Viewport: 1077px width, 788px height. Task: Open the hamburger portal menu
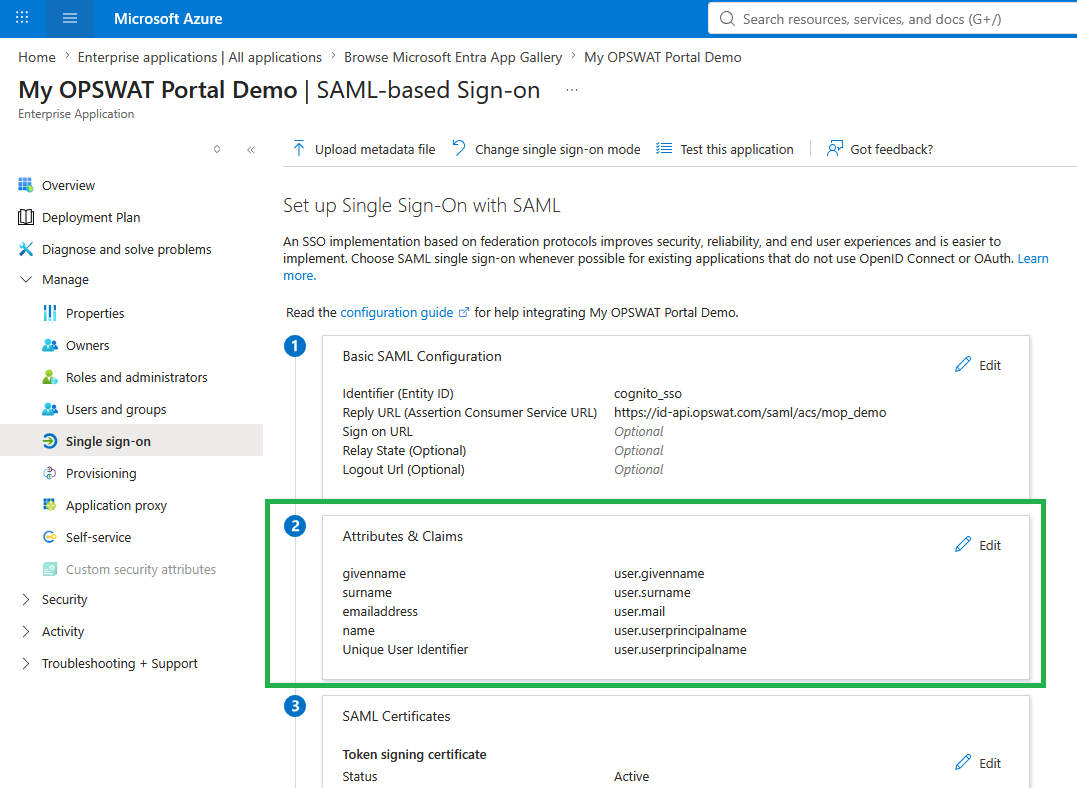pos(69,19)
